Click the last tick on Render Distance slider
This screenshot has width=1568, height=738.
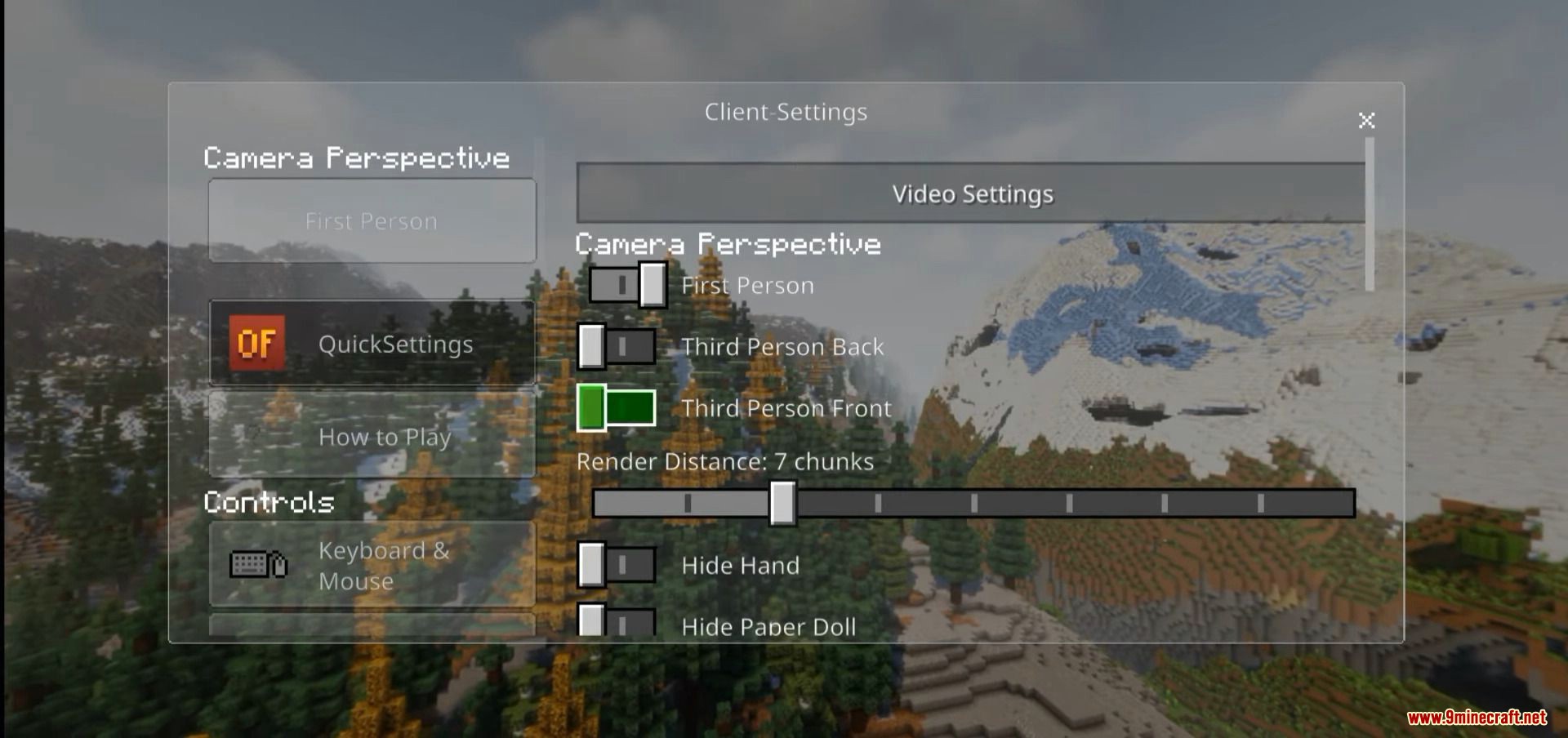tap(1261, 503)
